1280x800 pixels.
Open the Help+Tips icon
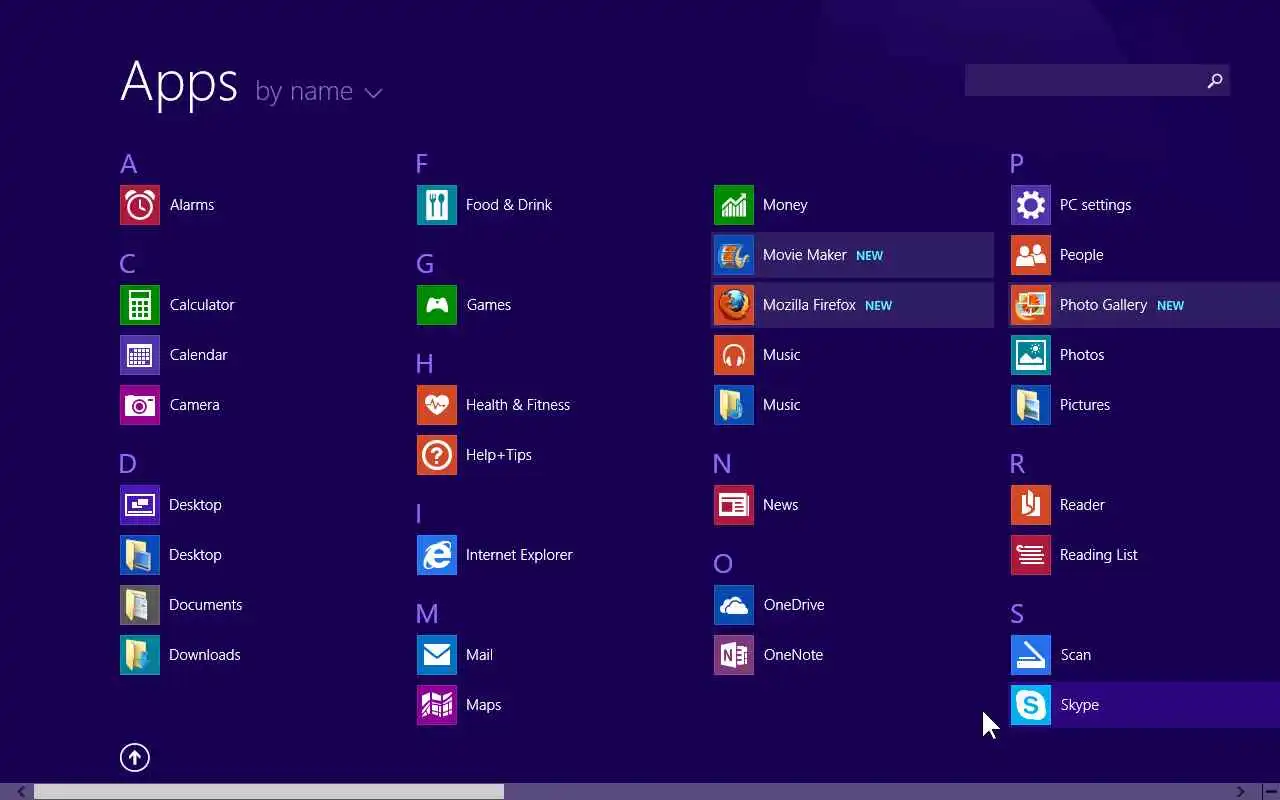point(437,455)
